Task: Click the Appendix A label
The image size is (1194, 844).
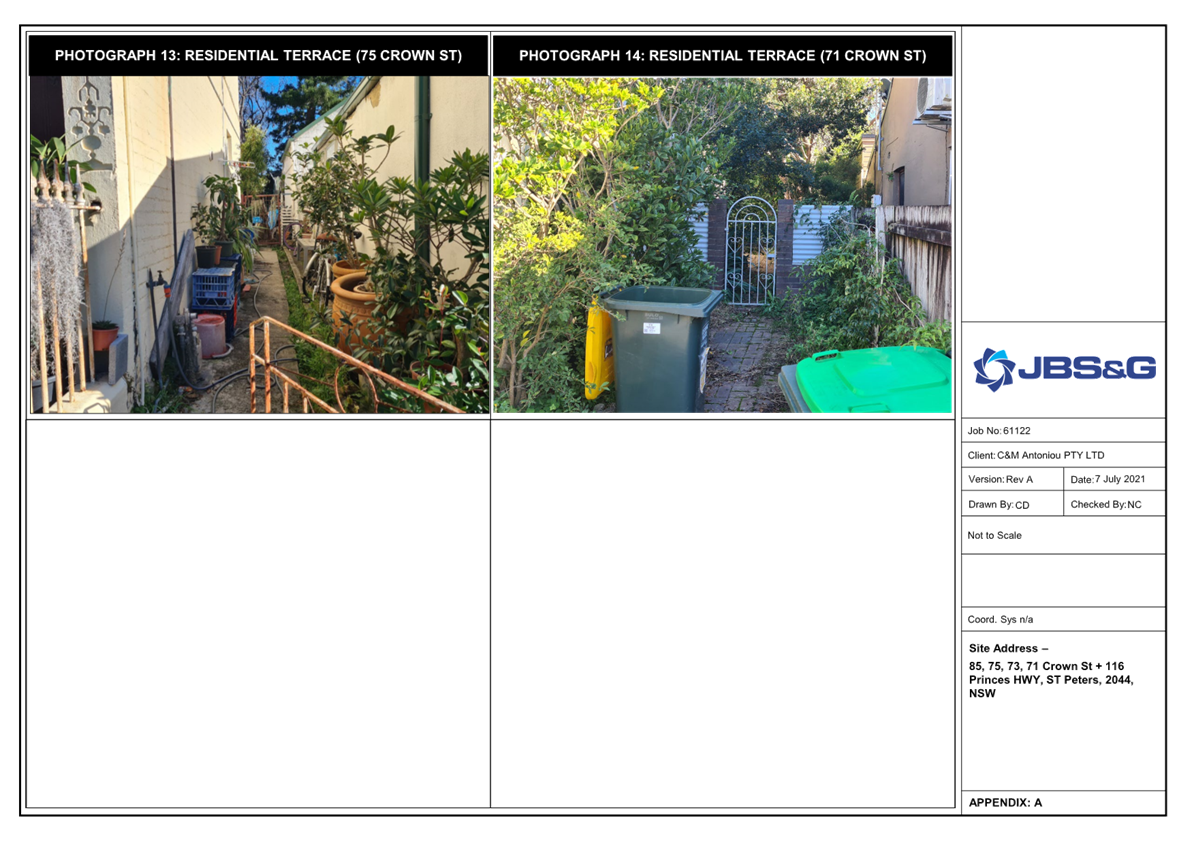Action: click(x=1005, y=802)
